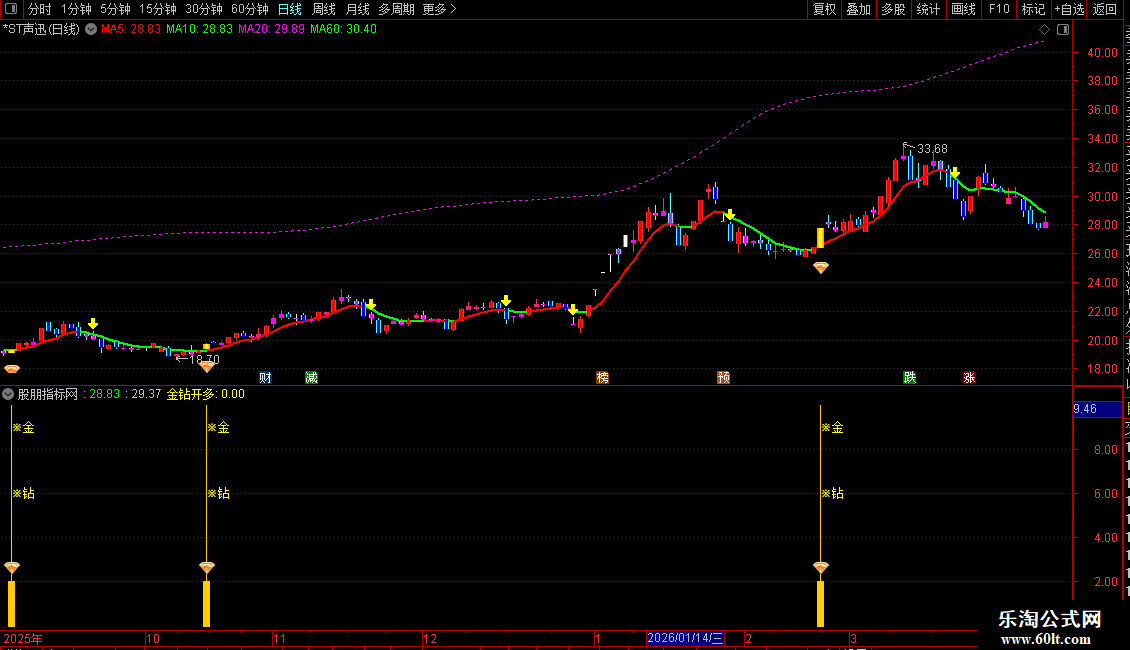Expand the 股朋指标网 indicator dropdown

[8, 394]
